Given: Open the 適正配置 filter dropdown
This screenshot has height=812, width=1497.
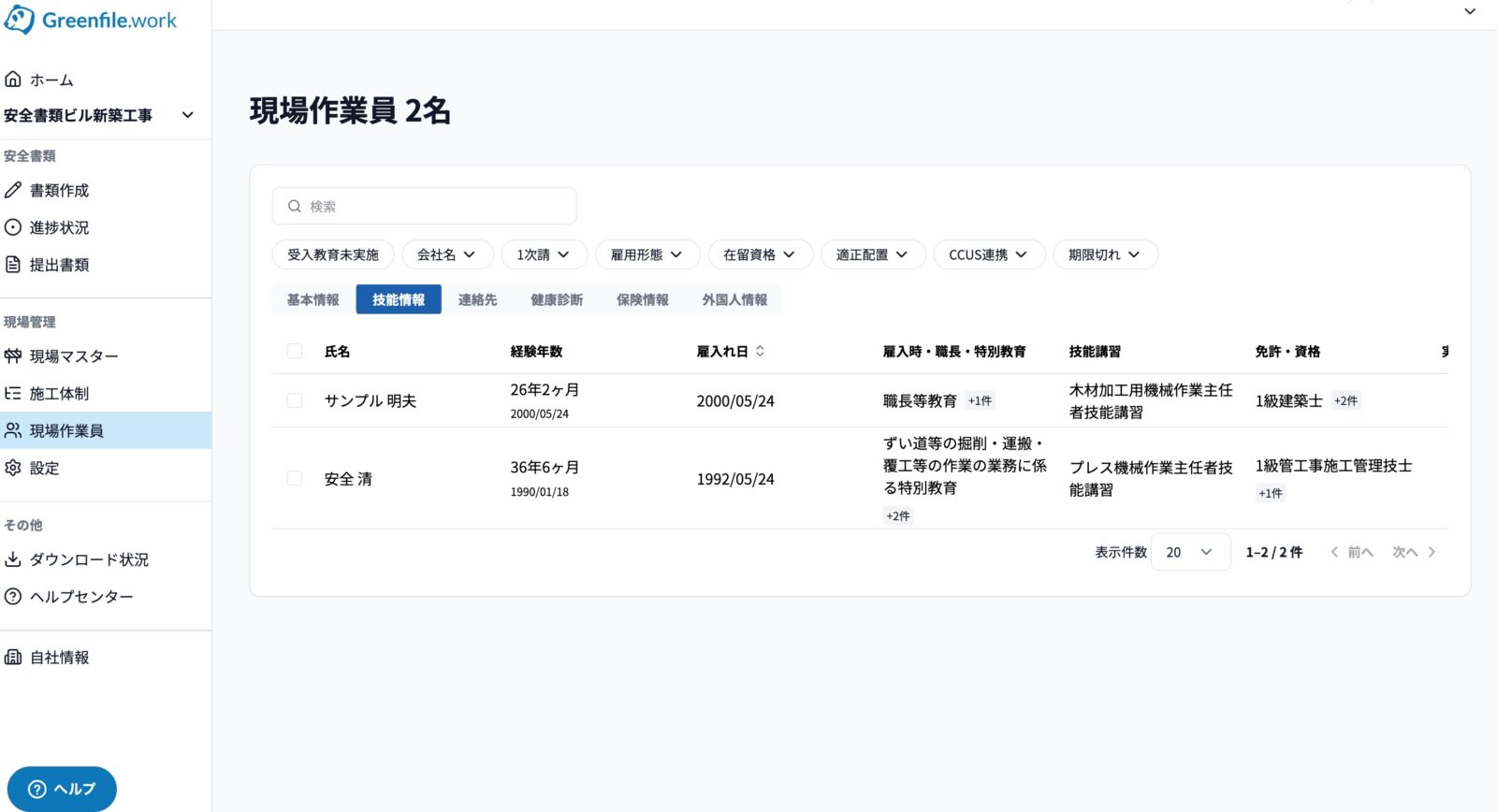Looking at the screenshot, I should (x=873, y=254).
